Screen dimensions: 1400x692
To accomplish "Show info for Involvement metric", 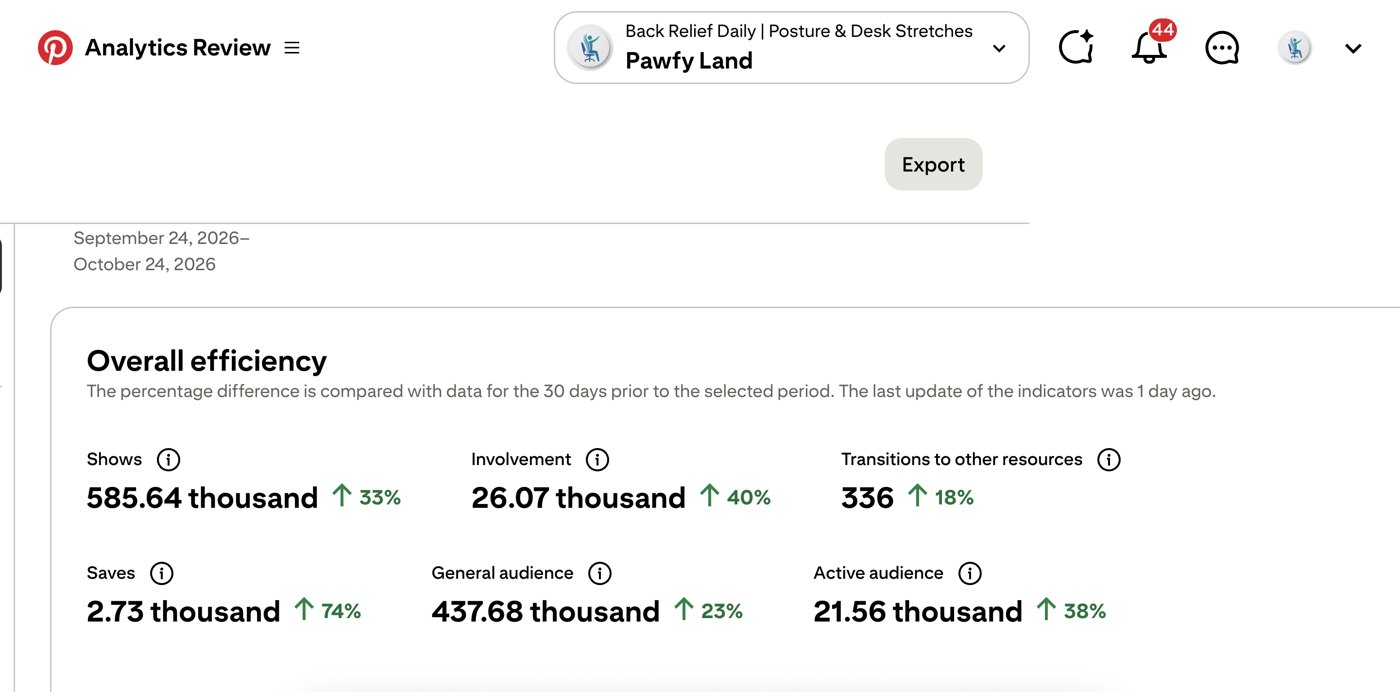I will (597, 460).
